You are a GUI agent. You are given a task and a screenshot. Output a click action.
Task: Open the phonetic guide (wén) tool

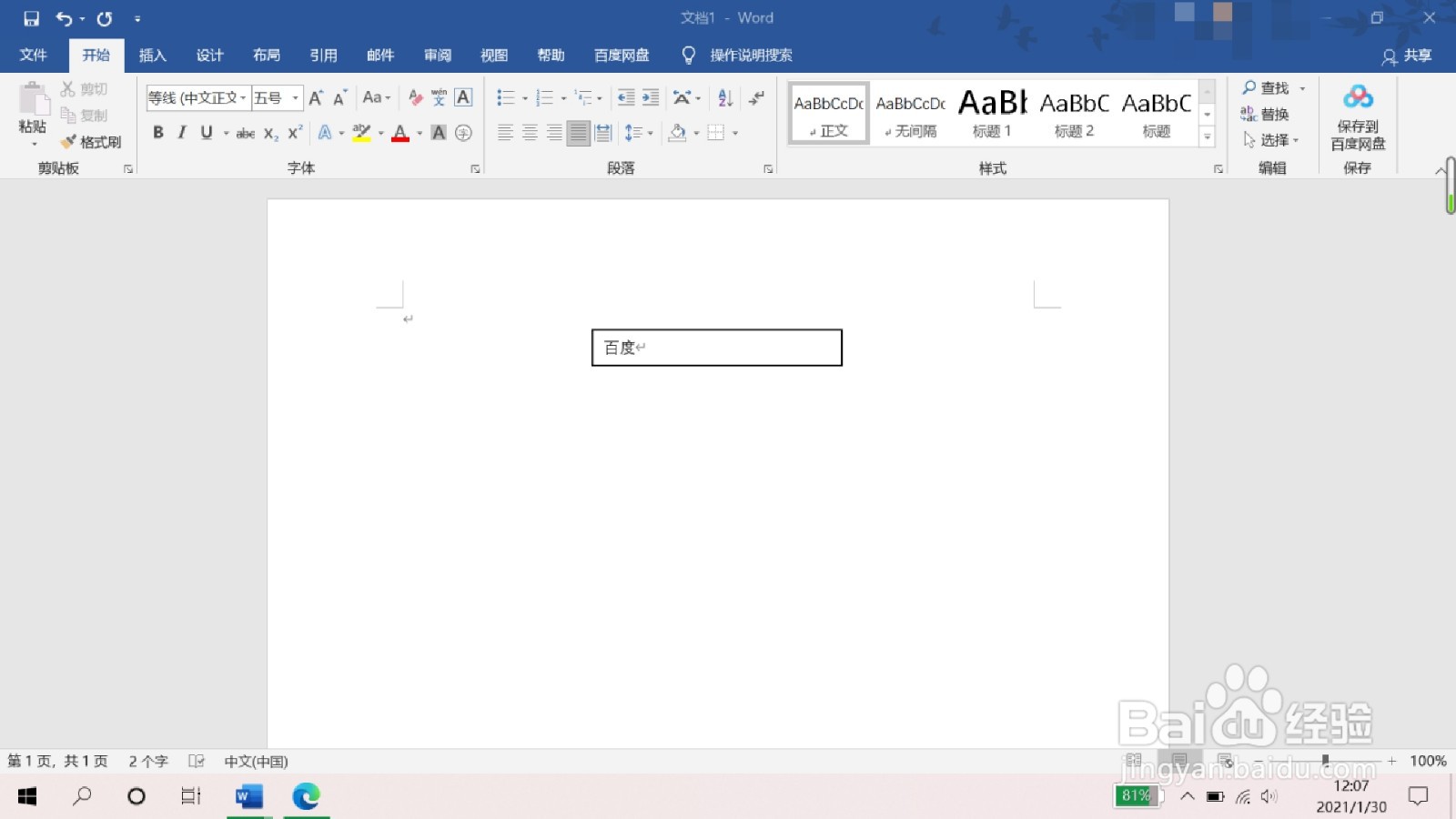[440, 98]
